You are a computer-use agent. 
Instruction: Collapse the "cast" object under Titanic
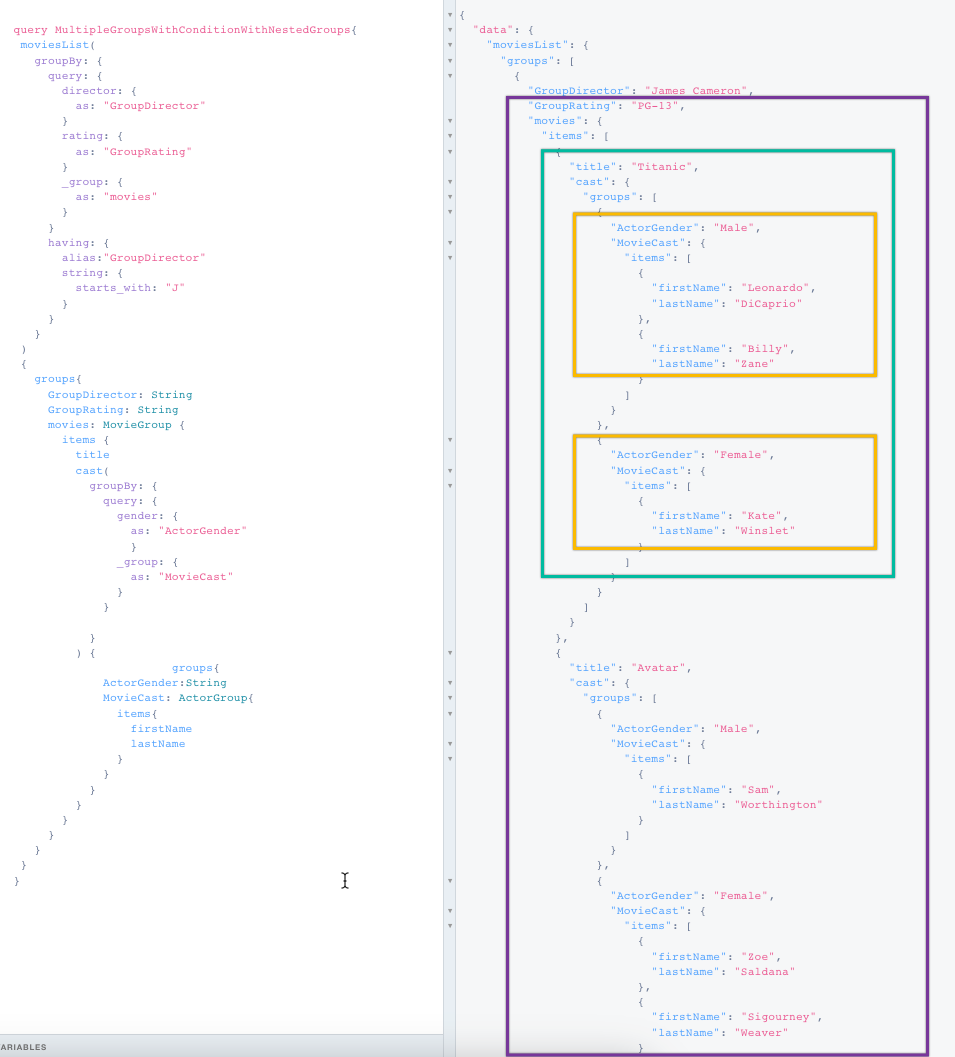(x=450, y=182)
